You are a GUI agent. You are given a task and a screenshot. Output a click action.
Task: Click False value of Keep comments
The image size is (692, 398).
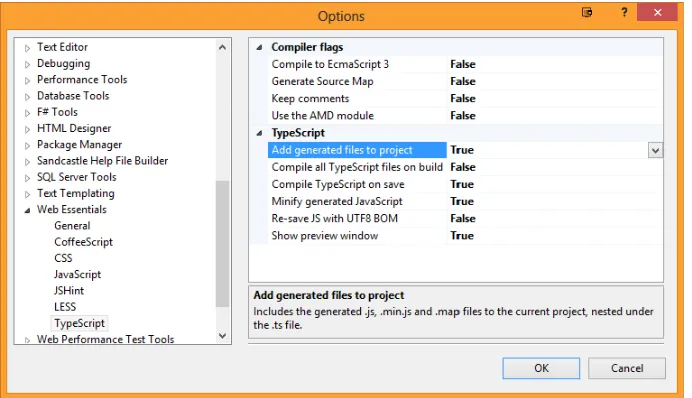pos(463,98)
